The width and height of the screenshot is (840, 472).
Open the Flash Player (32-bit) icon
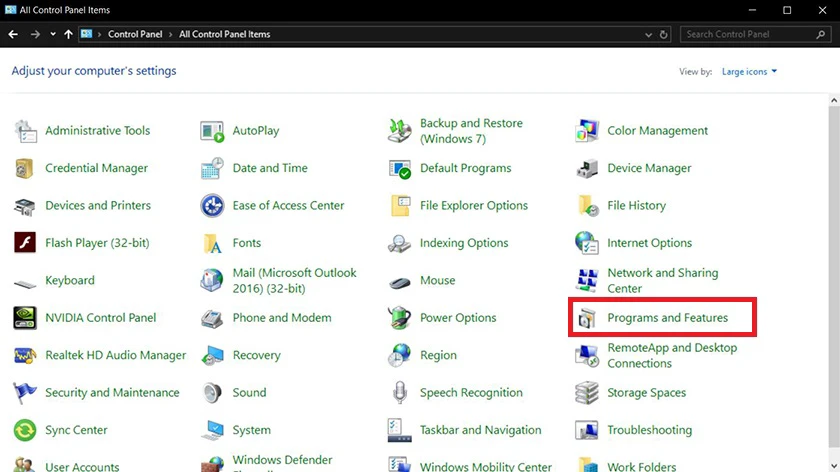pyautogui.click(x=25, y=243)
